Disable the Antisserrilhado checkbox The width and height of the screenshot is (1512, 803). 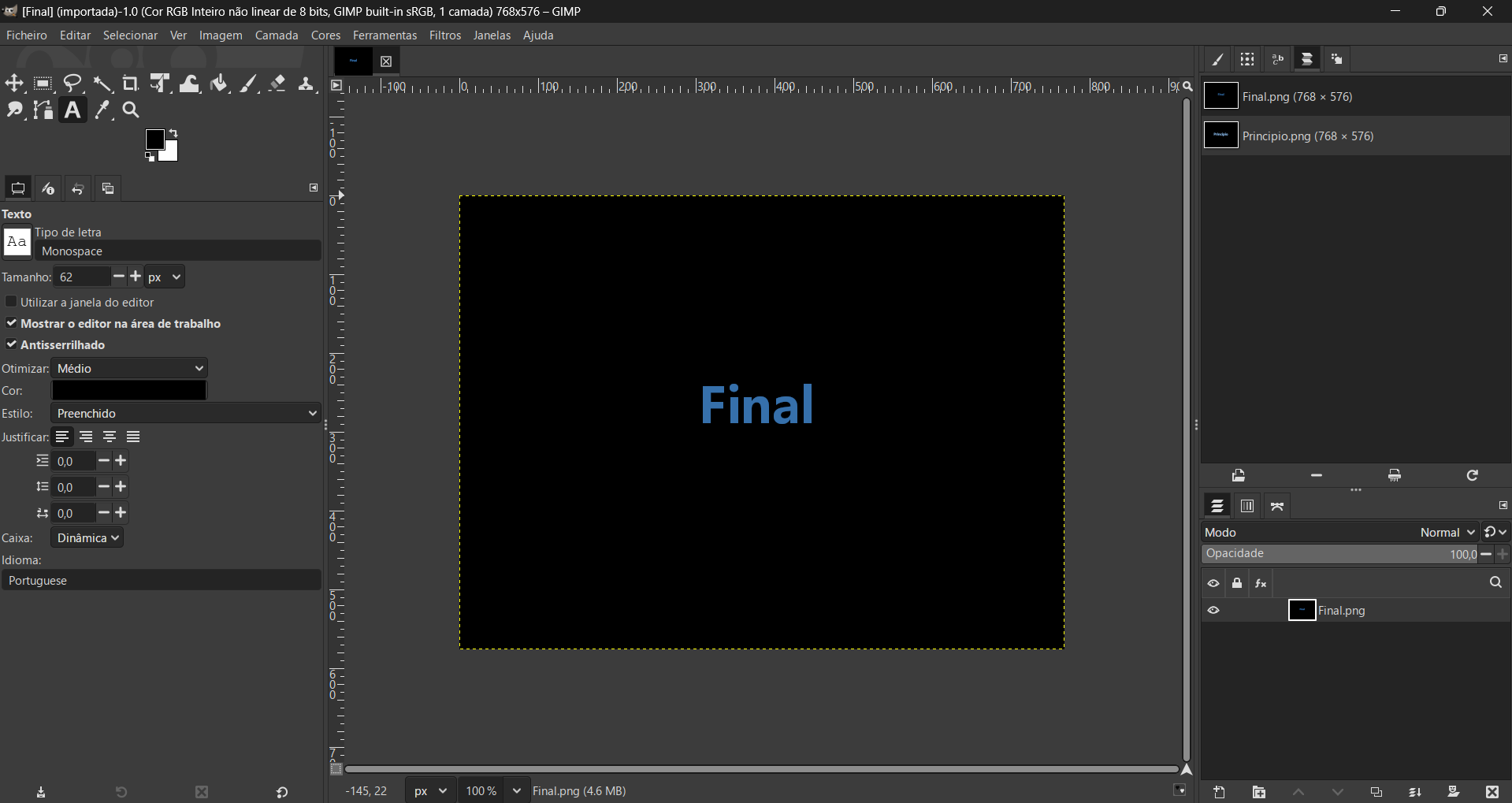tap(11, 344)
